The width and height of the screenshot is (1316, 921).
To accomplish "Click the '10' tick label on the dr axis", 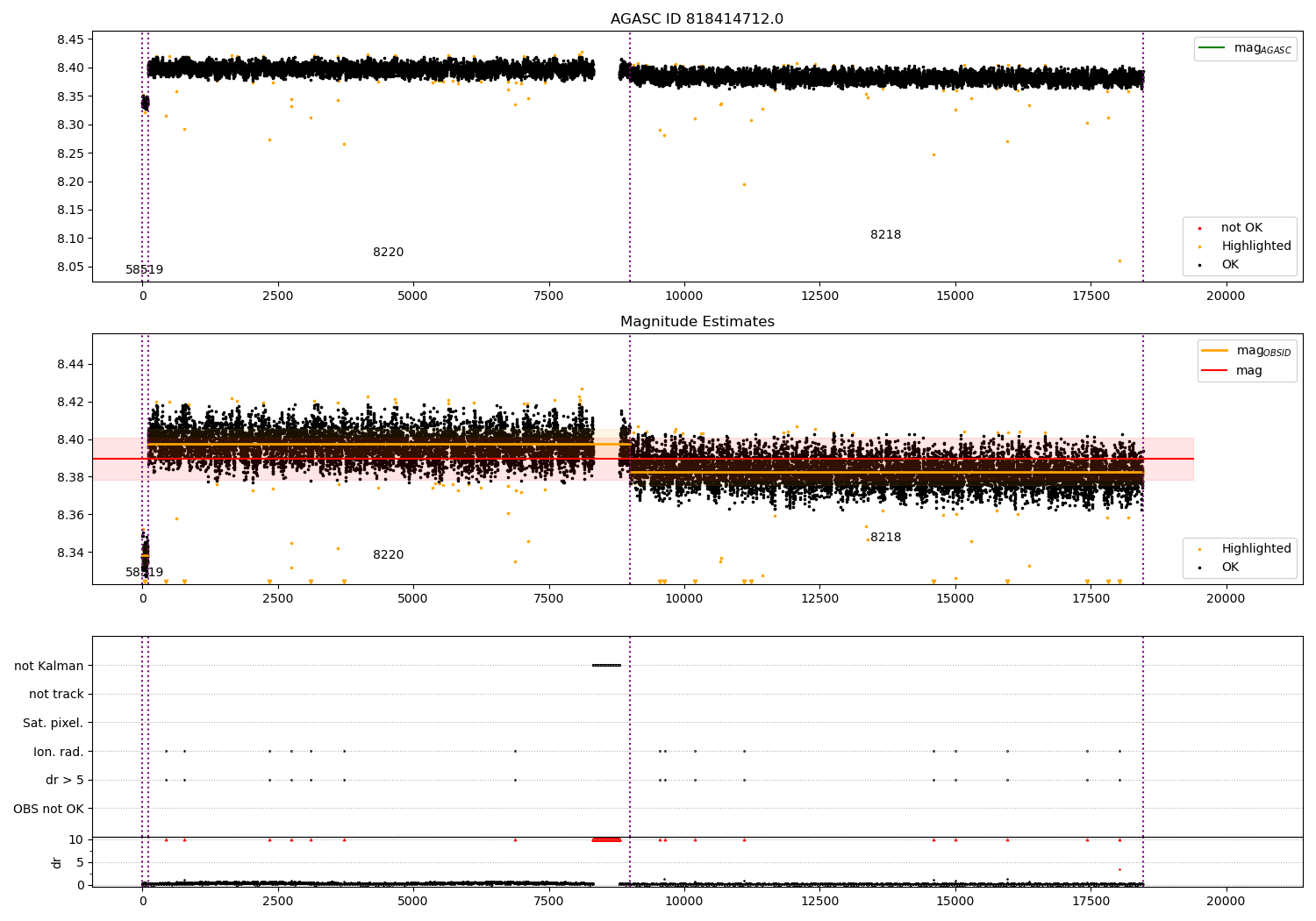I will pos(76,840).
